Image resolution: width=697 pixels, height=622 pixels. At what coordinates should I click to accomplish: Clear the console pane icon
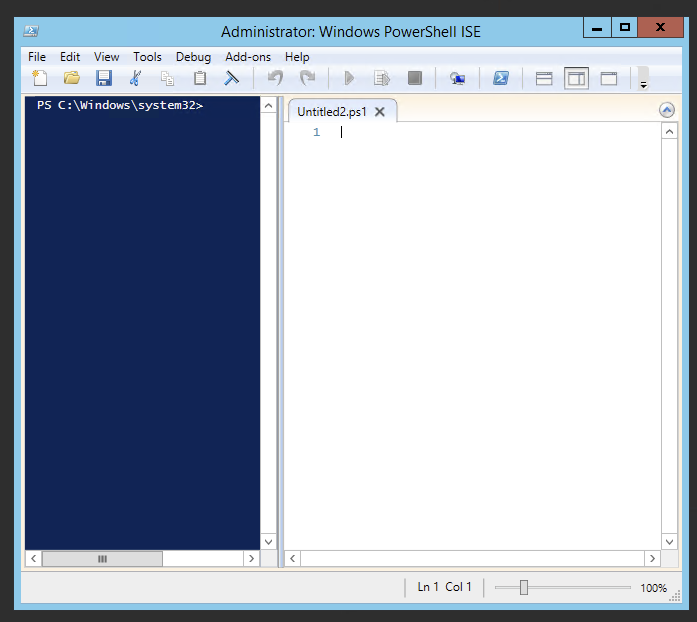click(231, 78)
